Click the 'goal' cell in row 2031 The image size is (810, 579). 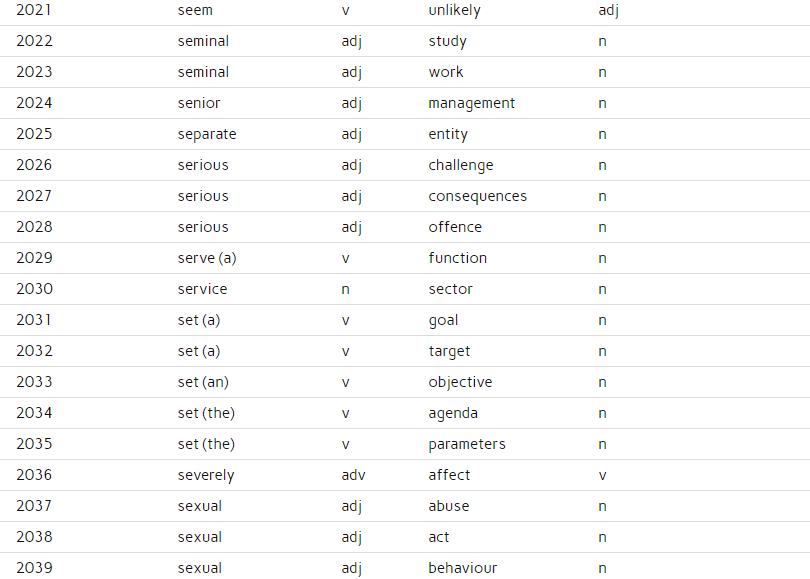(443, 320)
